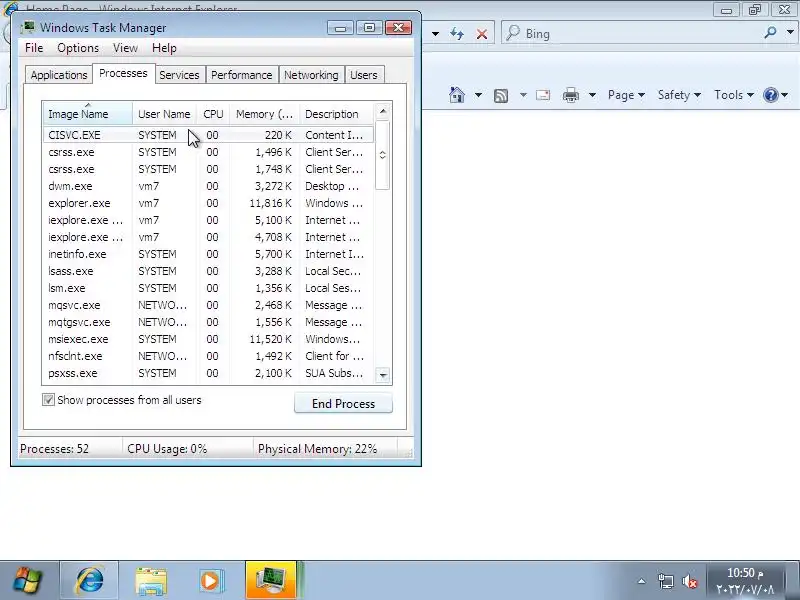The image size is (800, 600).
Task: Select the mqsvc.exe process row
Action: pyautogui.click(x=208, y=305)
